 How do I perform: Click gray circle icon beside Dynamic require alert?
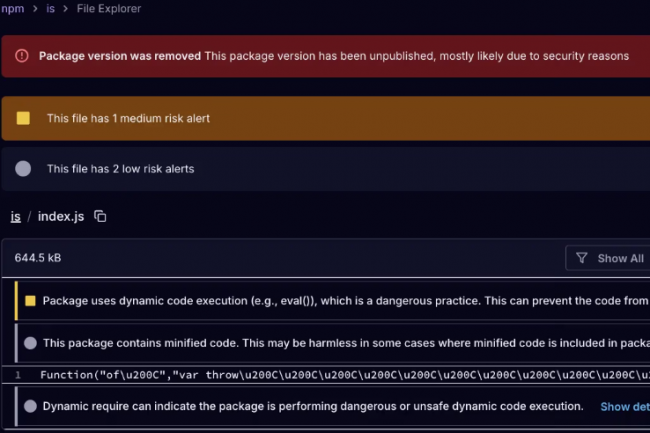(x=30, y=406)
